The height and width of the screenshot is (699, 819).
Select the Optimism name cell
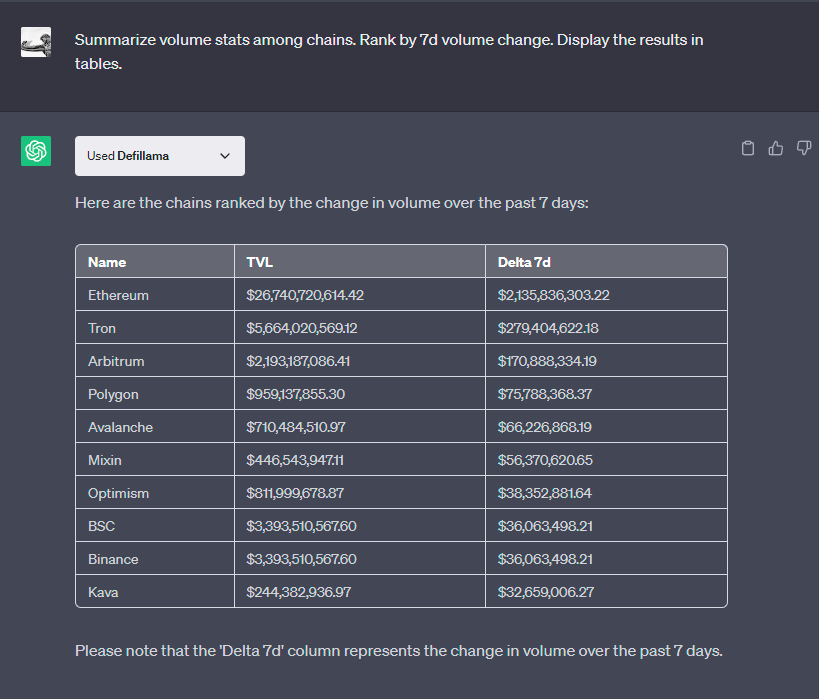coord(155,493)
